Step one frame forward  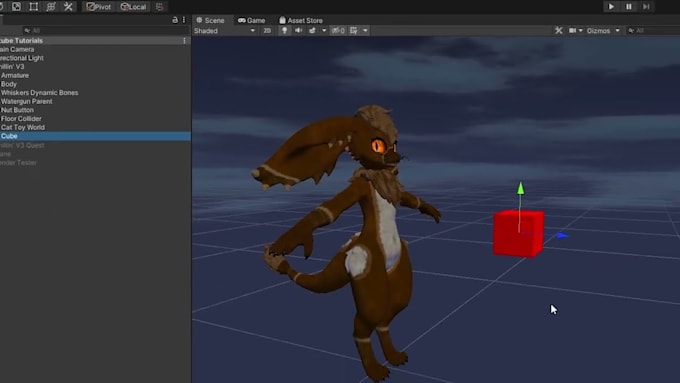tap(646, 7)
